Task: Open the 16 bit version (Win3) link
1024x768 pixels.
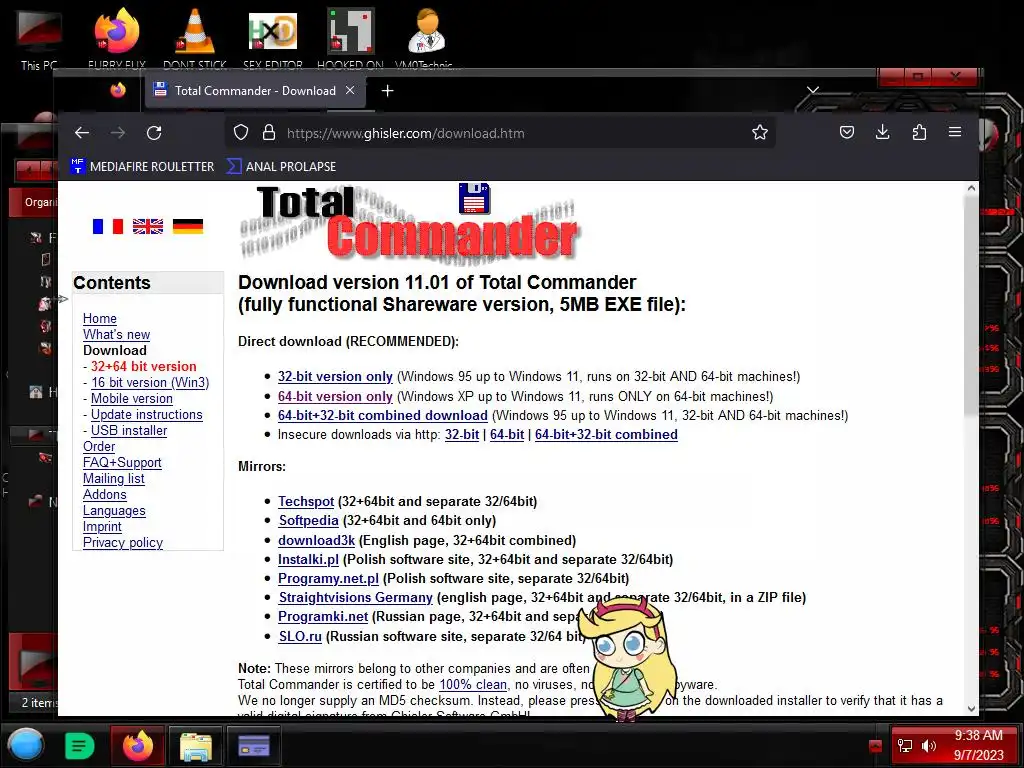Action: coord(150,383)
